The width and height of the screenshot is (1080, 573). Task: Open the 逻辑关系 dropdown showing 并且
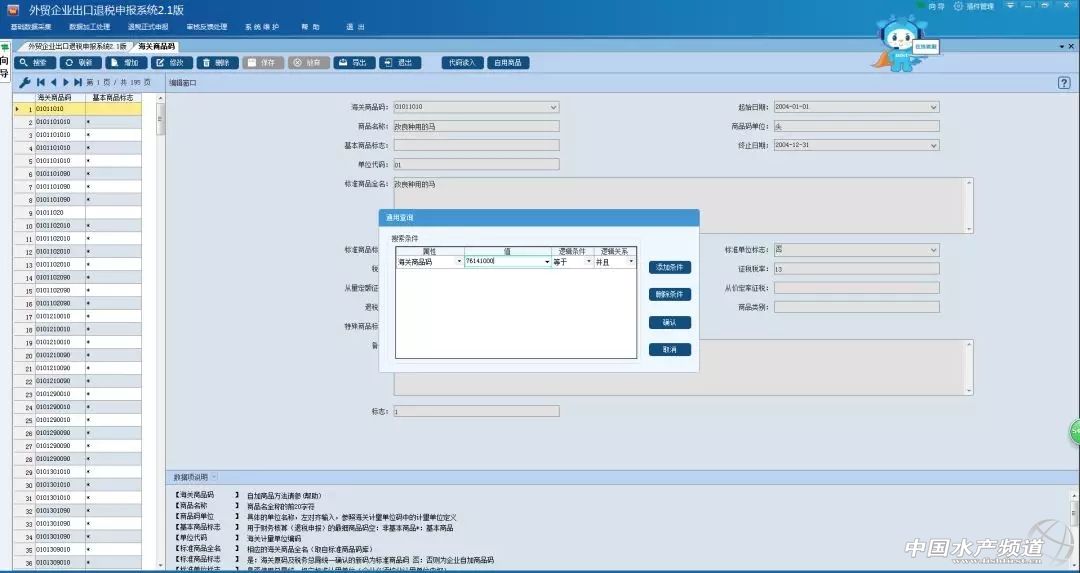[x=630, y=262]
